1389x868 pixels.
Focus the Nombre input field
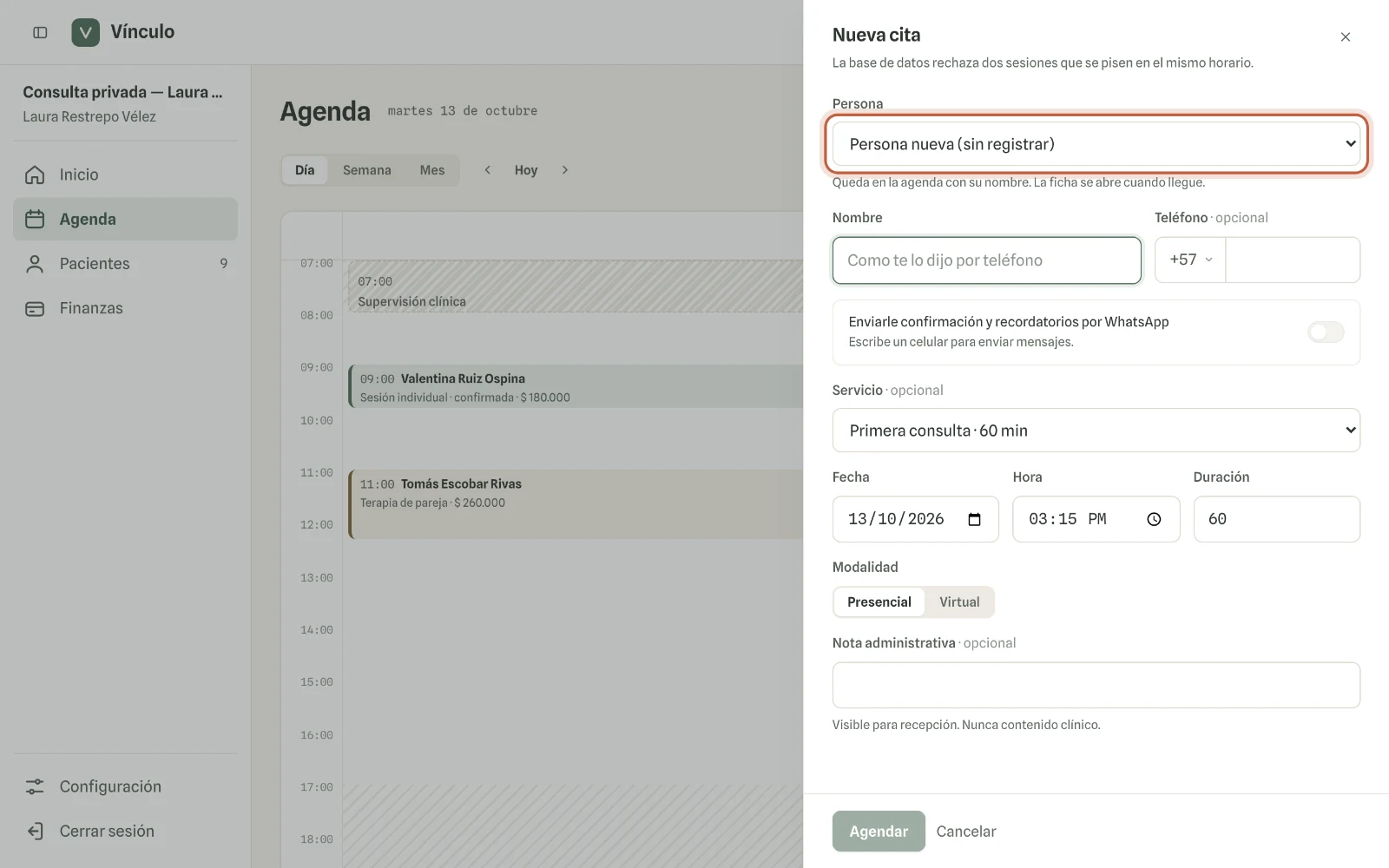coord(987,260)
